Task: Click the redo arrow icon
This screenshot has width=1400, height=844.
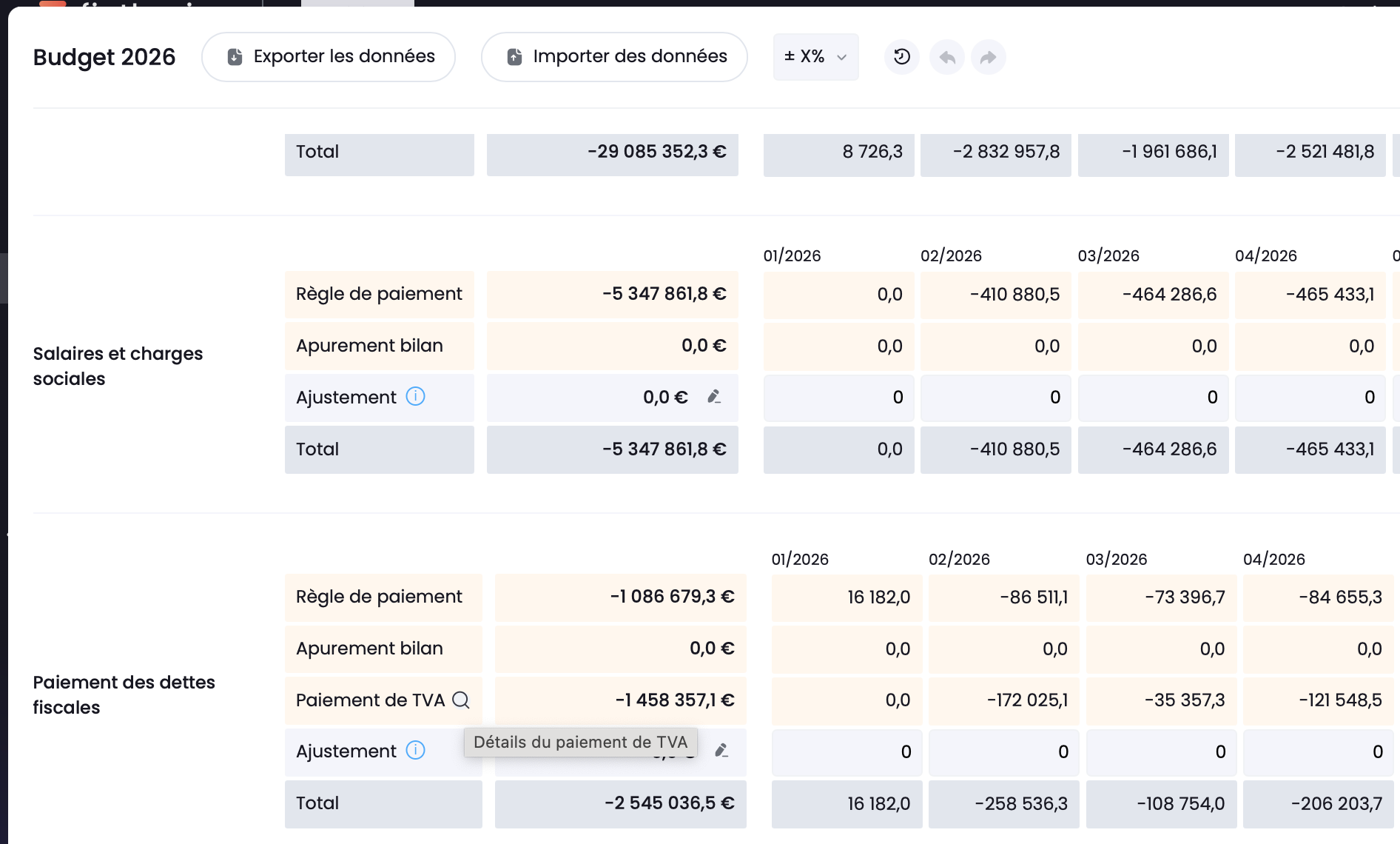Action: (x=989, y=57)
